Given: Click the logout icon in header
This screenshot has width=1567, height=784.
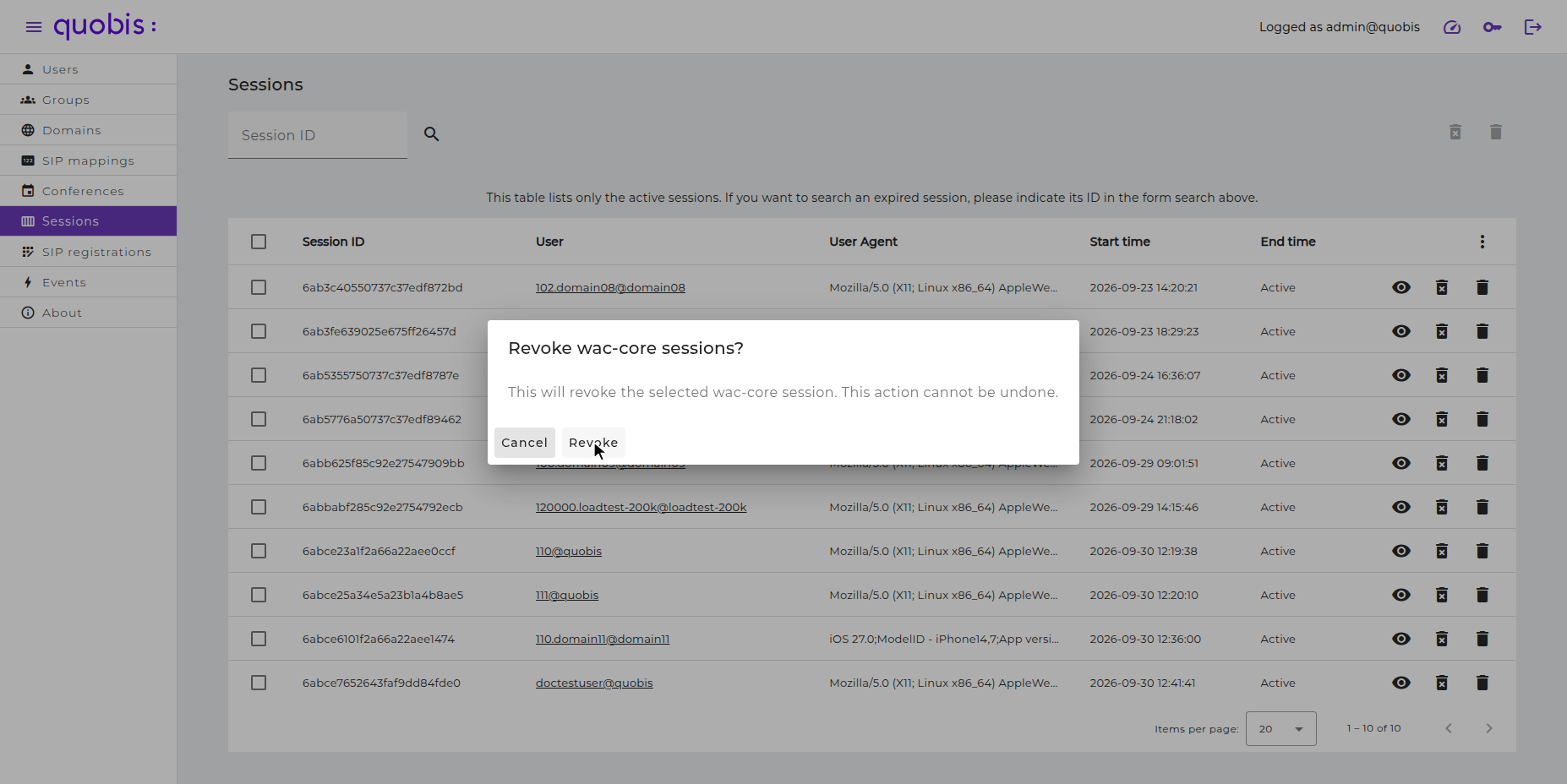Looking at the screenshot, I should click(1533, 27).
